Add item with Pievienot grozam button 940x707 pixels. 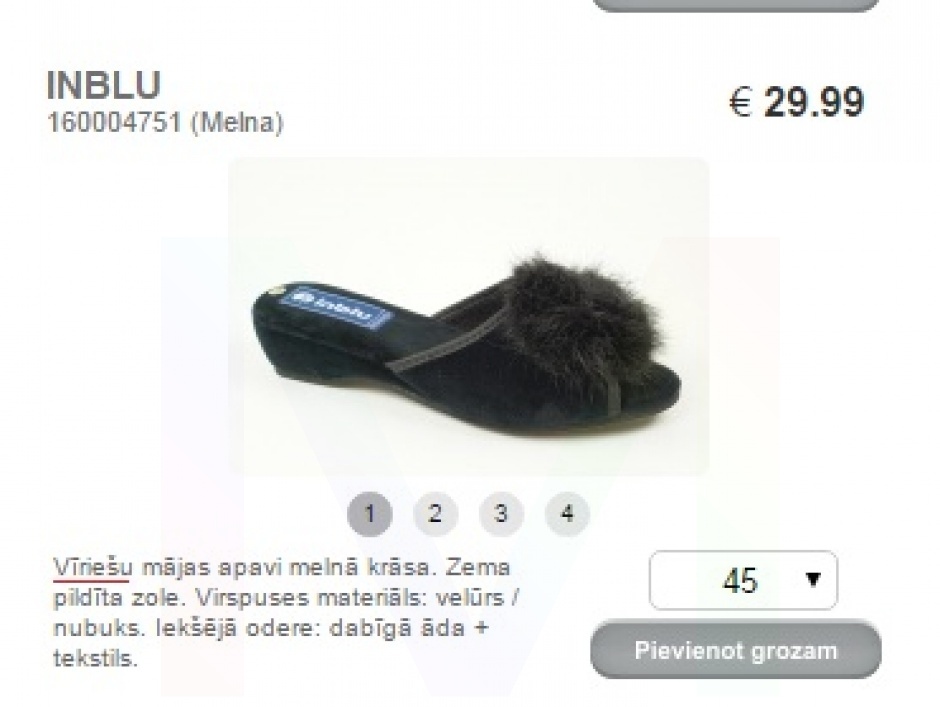click(x=736, y=650)
